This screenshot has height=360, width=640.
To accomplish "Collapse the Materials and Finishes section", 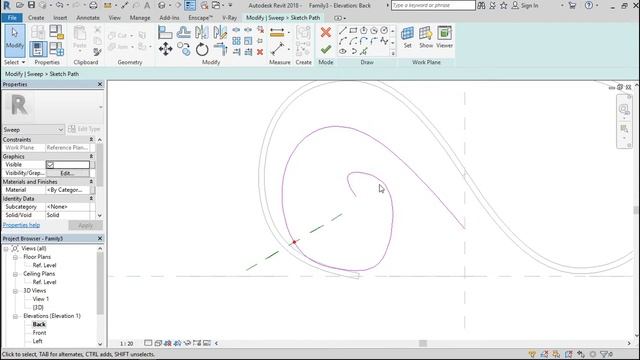I will tap(91, 182).
